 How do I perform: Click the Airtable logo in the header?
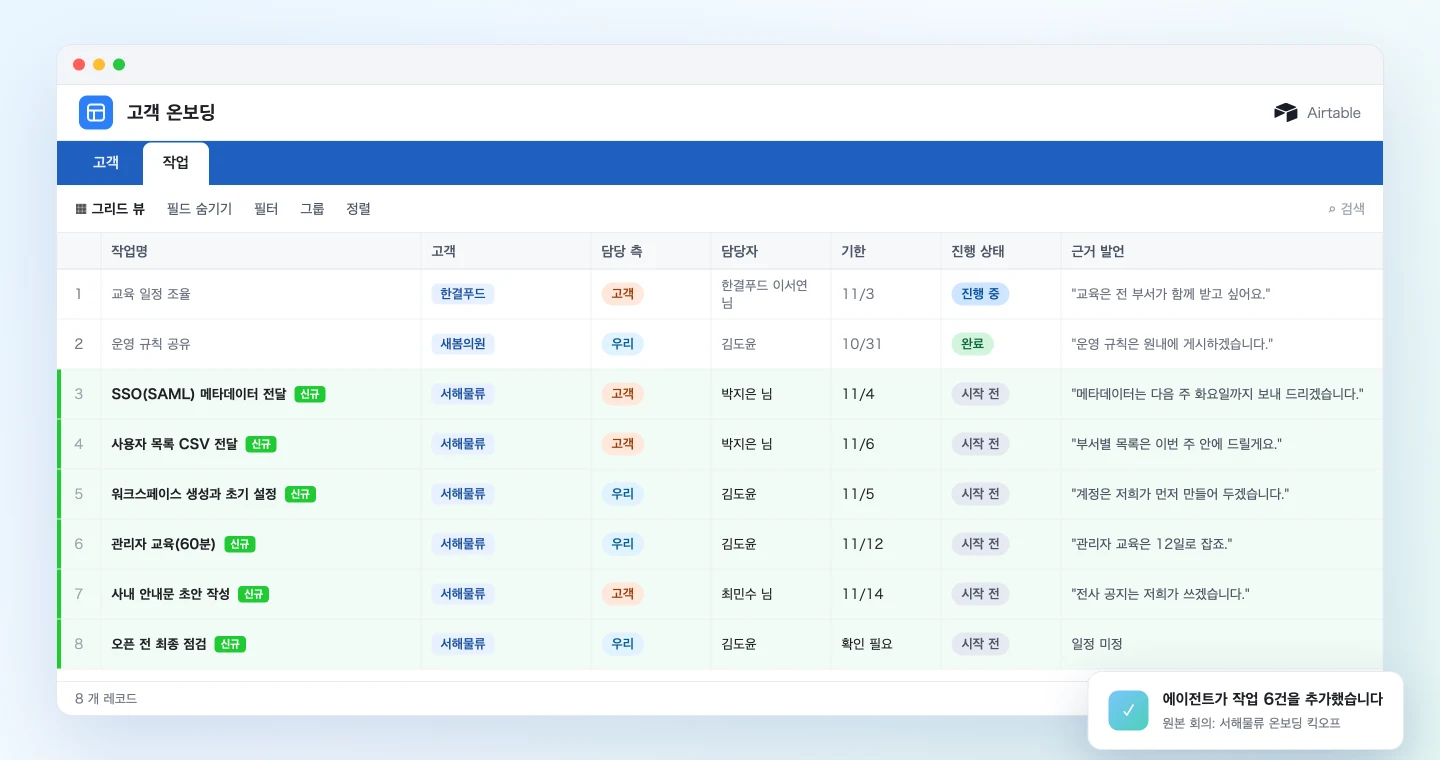(1317, 113)
